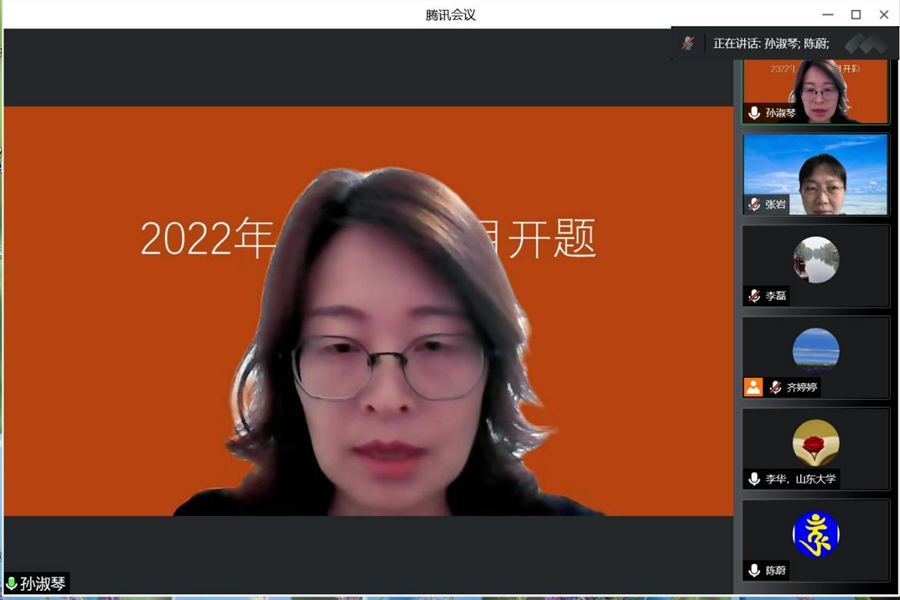Screen dimensions: 900x600
Task: Click the green mic icon at bottom-left 孙淑琴 label
Action: (11, 583)
